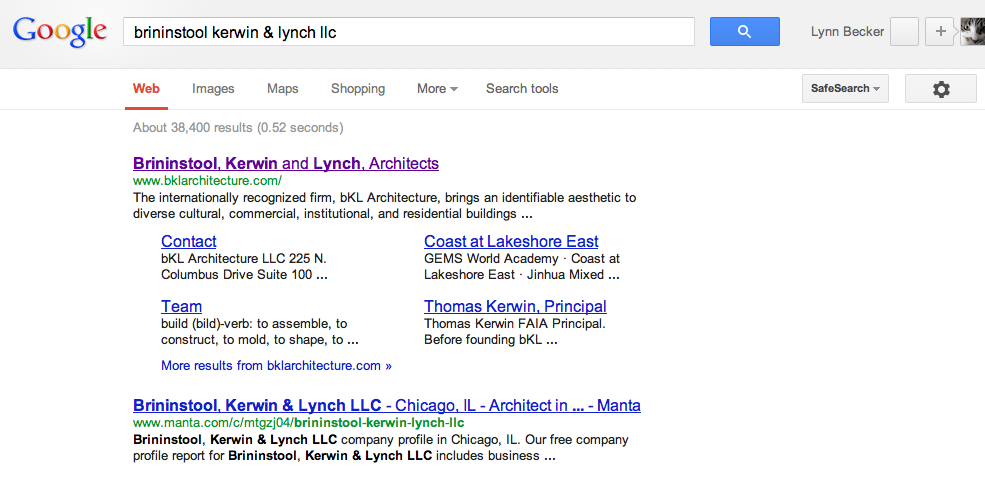985x482 pixels.
Task: Open the Team sitelink
Action: (x=182, y=307)
